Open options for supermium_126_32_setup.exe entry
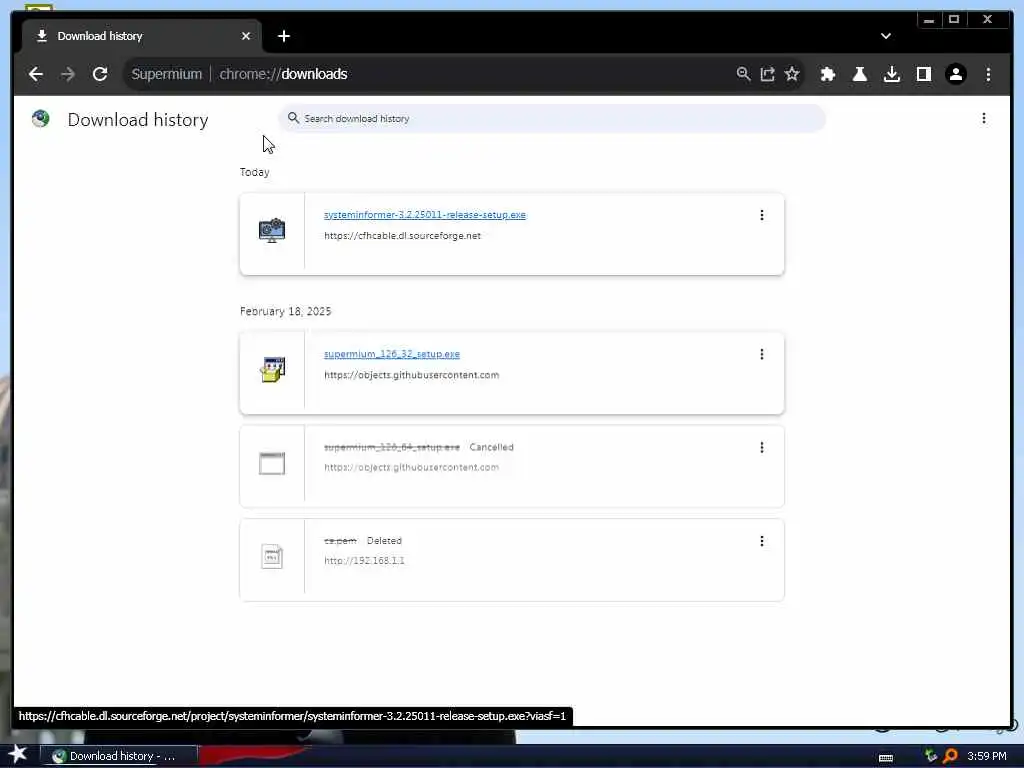The width and height of the screenshot is (1024, 768). [761, 354]
